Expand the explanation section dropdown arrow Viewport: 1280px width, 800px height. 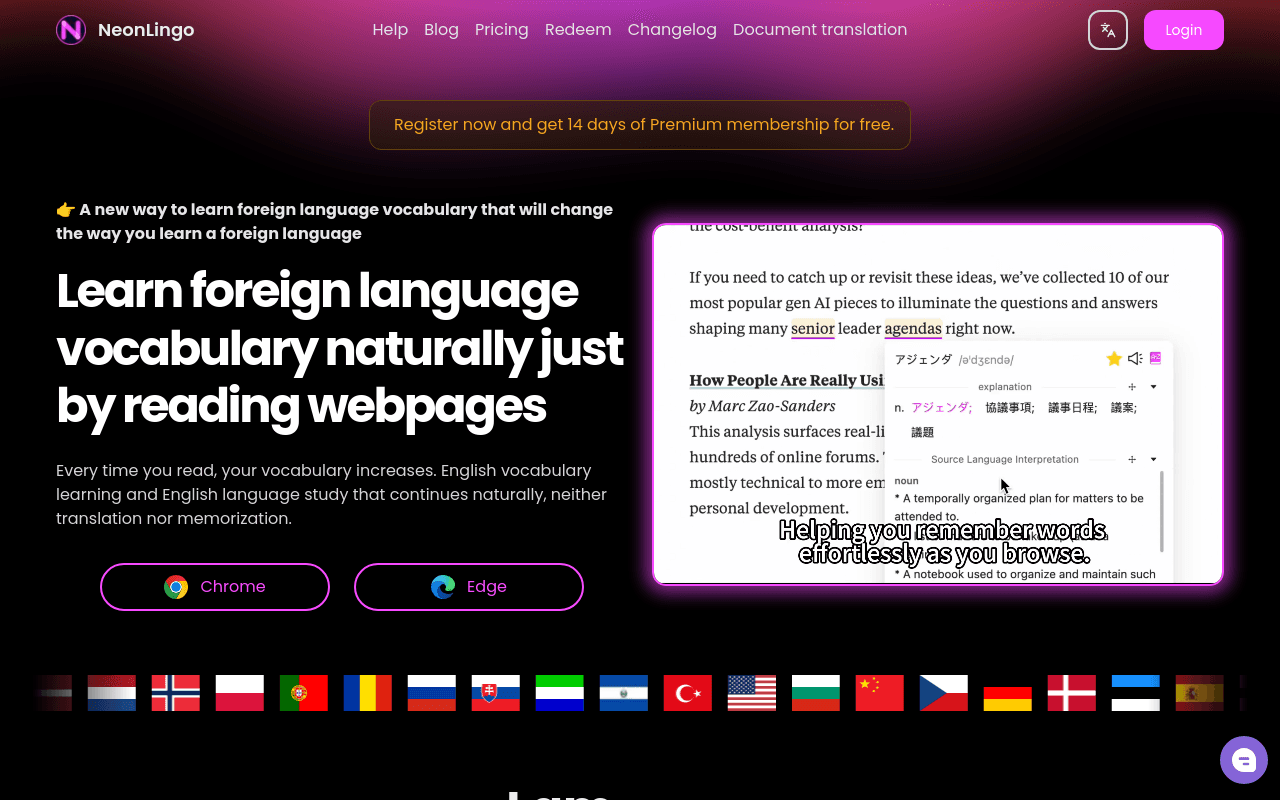click(x=1153, y=387)
